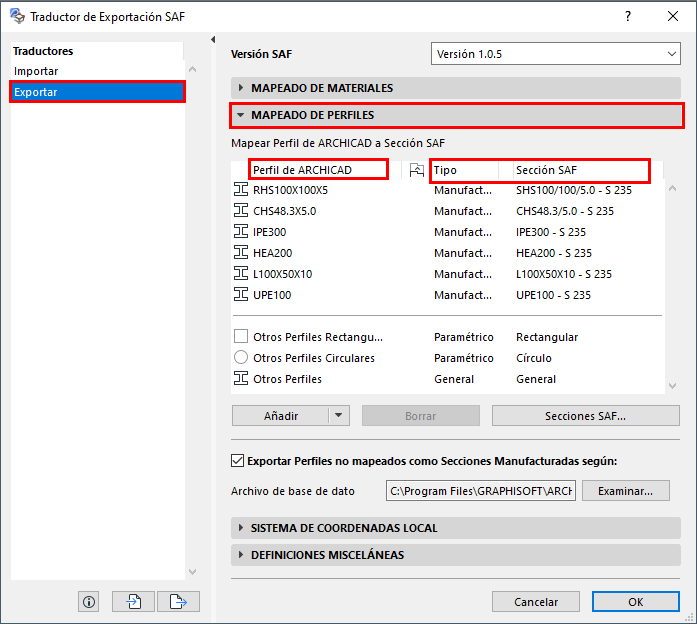697x624 pixels.
Task: Select Otros Perfiles Rectangu... row text
Action: pyautogui.click(x=318, y=337)
